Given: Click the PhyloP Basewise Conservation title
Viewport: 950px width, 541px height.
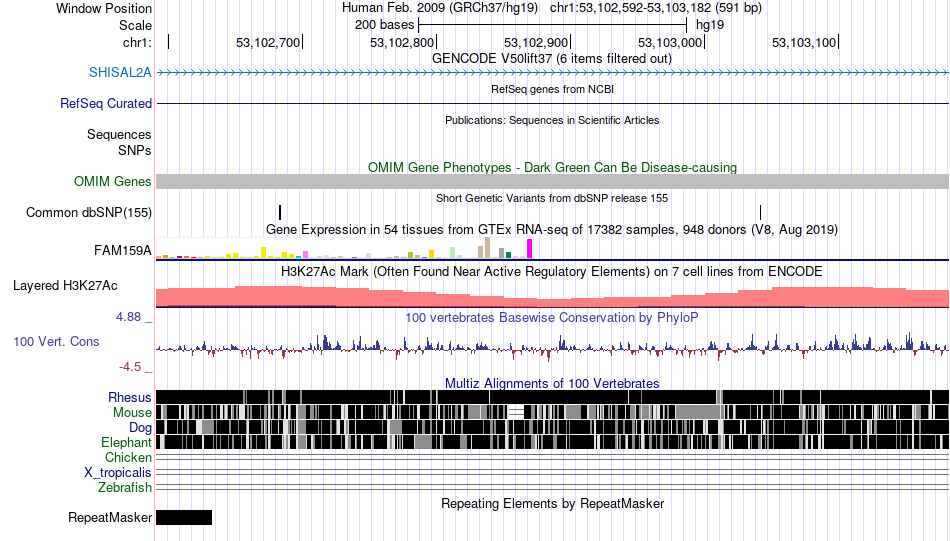Looking at the screenshot, I should coord(552,317).
